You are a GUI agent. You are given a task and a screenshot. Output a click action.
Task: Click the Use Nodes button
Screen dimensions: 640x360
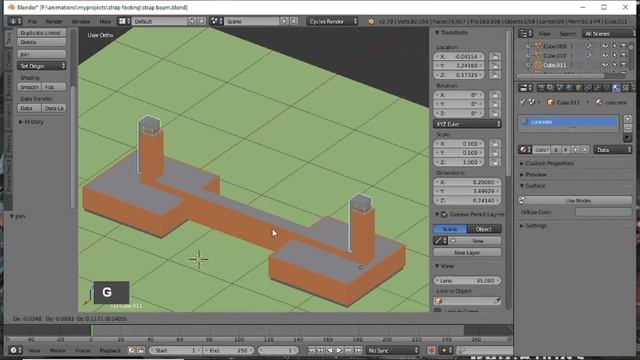578,200
